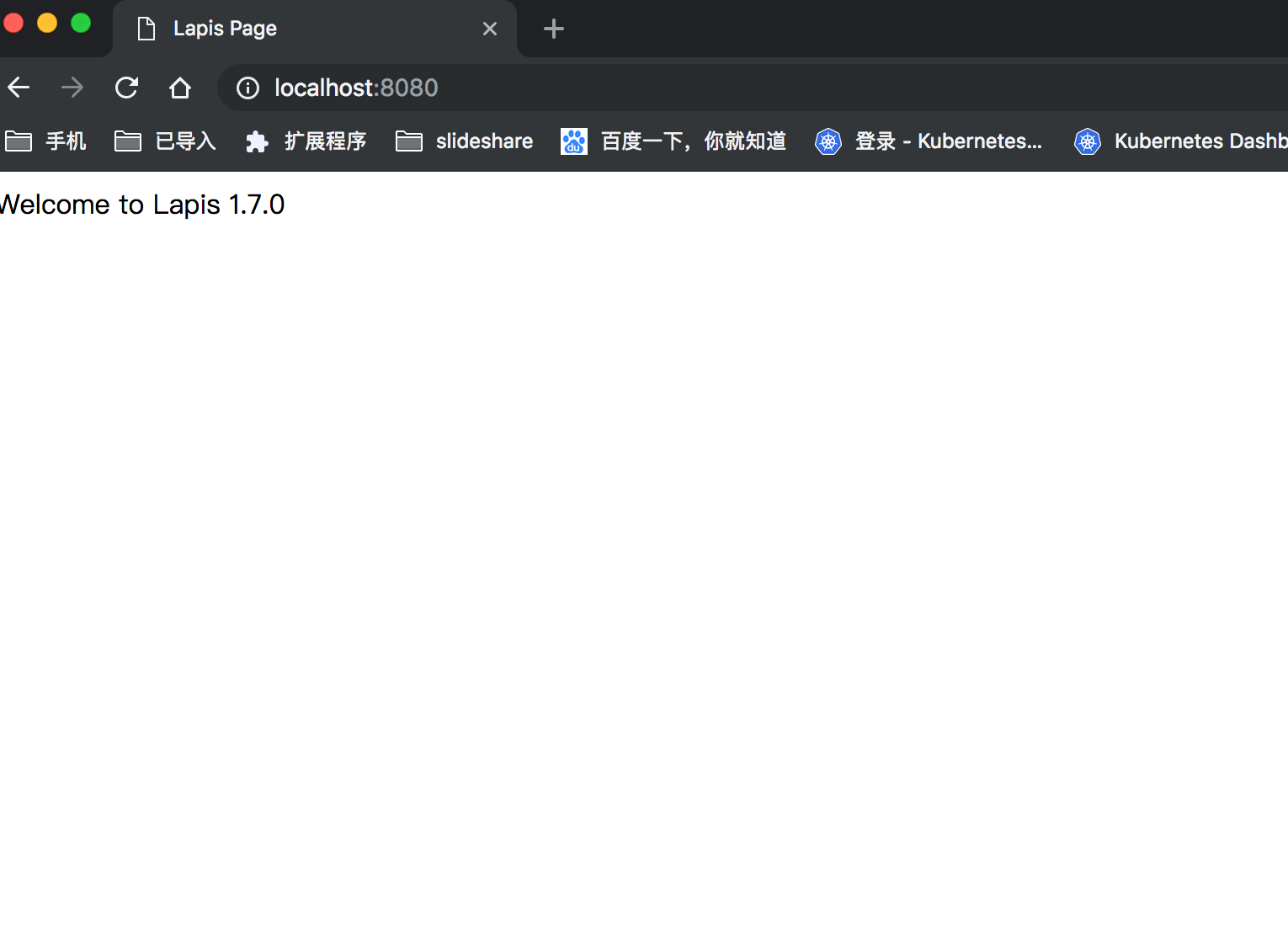Open a new browser tab
The width and height of the screenshot is (1288, 936).
[x=553, y=29]
